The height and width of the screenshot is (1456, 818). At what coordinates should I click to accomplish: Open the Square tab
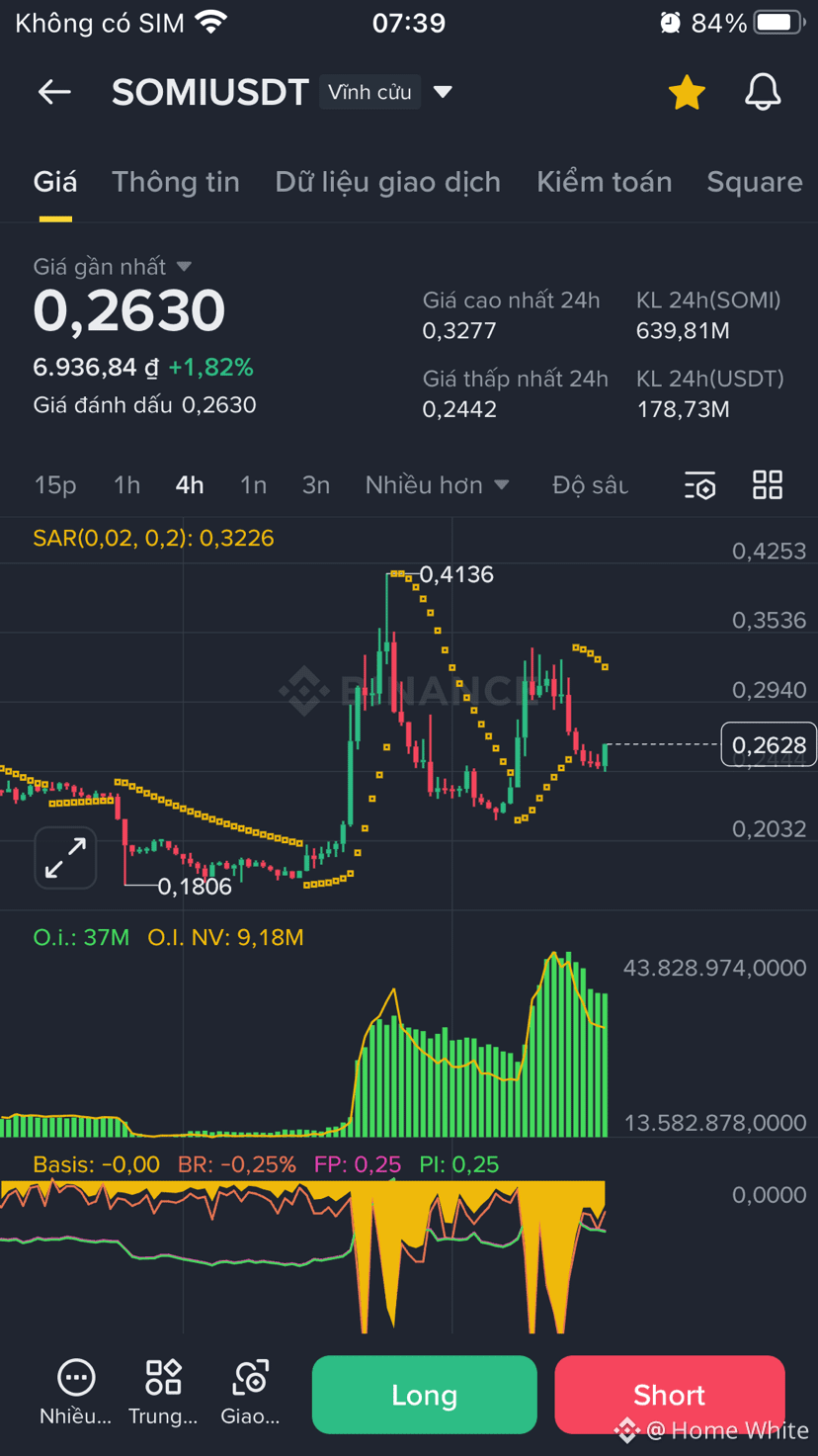click(755, 182)
